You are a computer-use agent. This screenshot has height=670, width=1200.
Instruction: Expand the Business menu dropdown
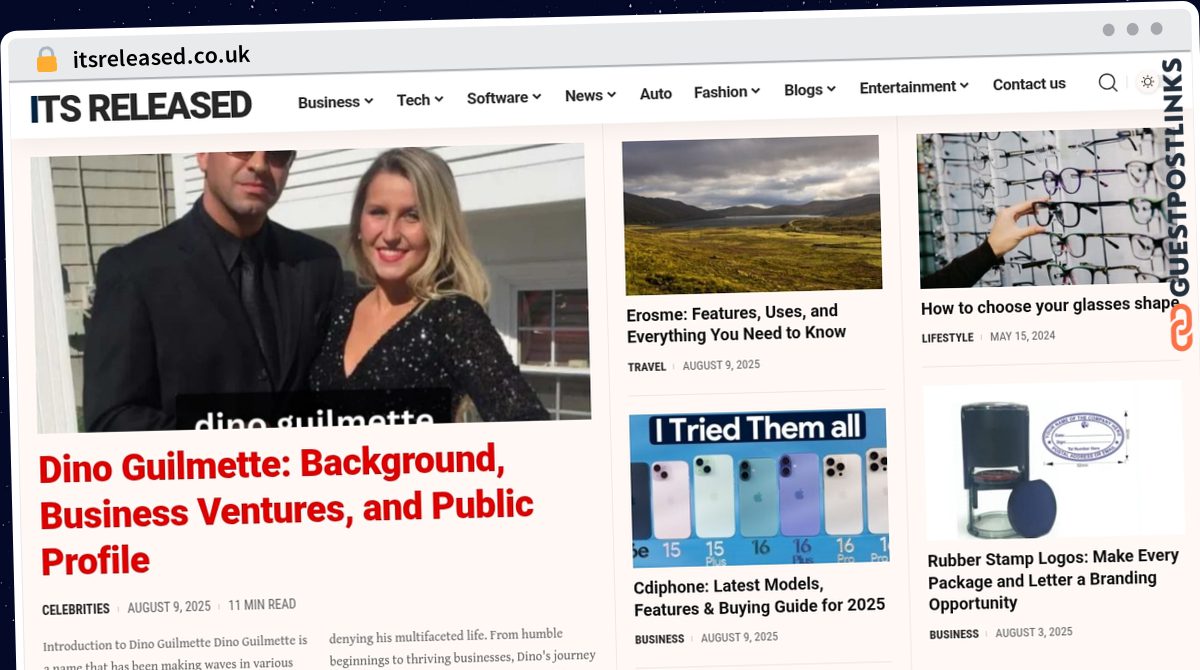[335, 101]
